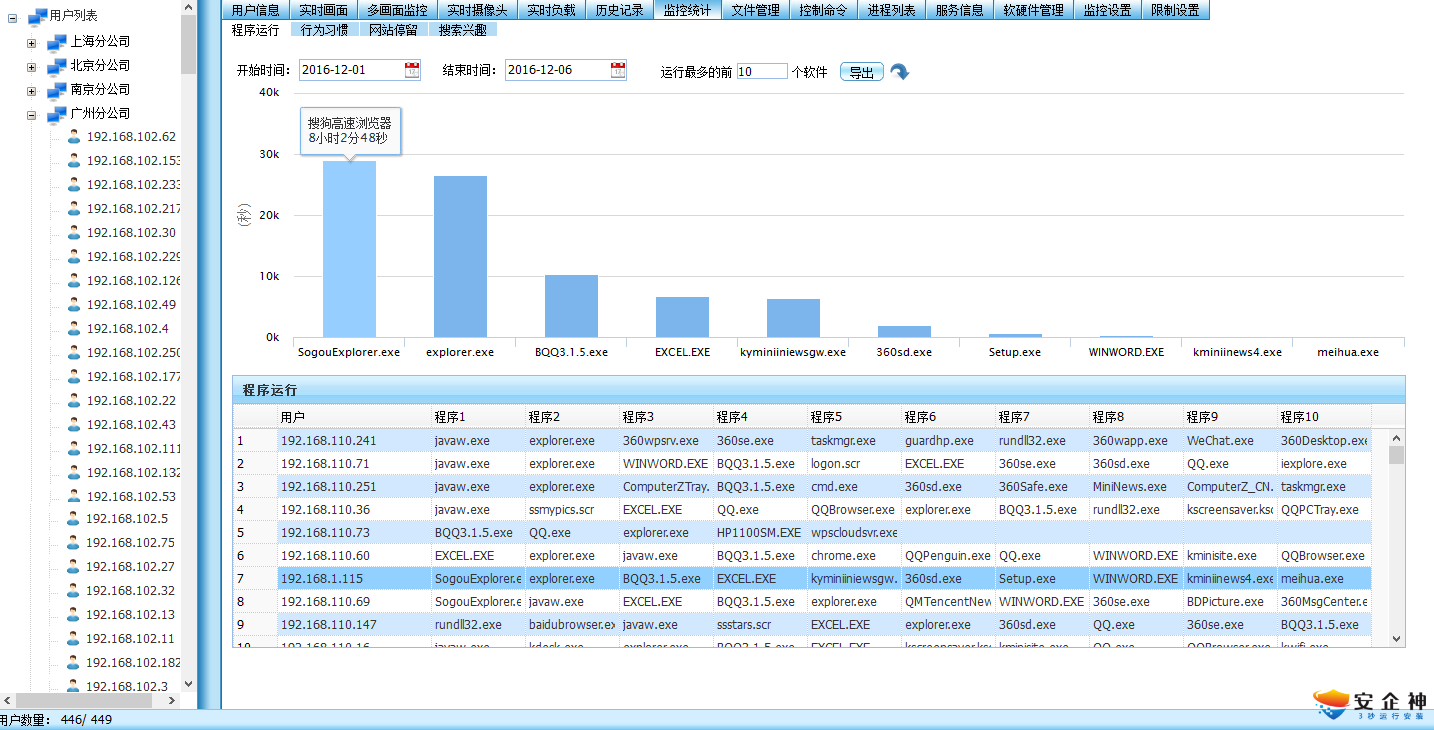Click user icon for 192.168.102.22
This screenshot has height=730, width=1434.
coord(74,400)
